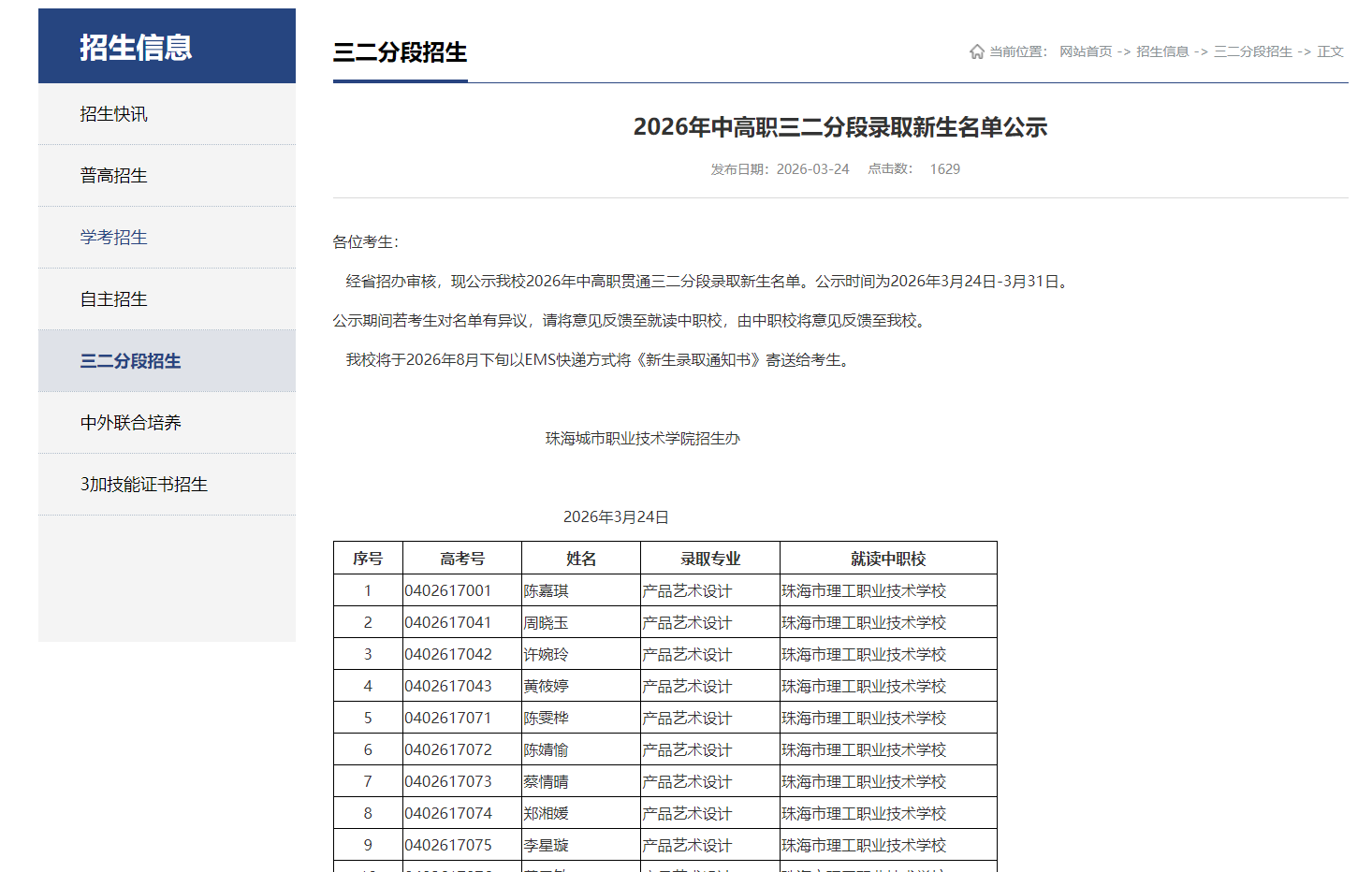Click the hit count 1629
The image size is (1372, 872).
(943, 168)
